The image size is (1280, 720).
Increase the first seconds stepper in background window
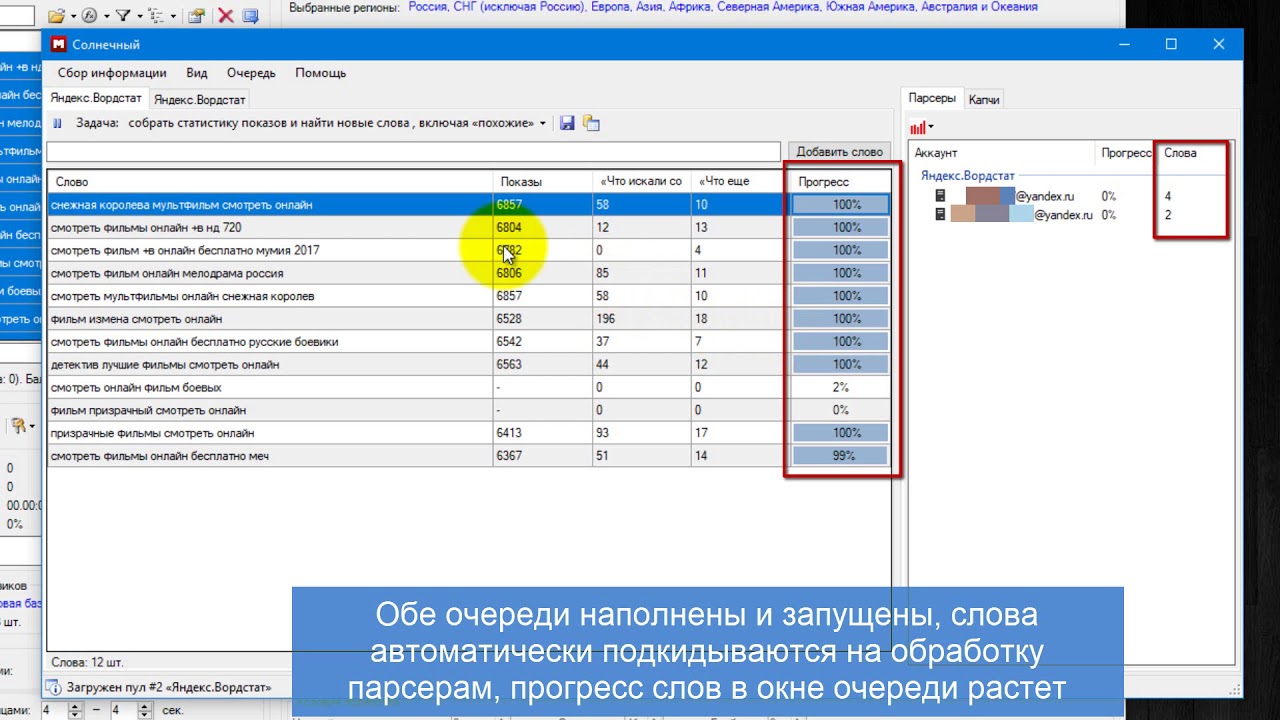point(76,706)
